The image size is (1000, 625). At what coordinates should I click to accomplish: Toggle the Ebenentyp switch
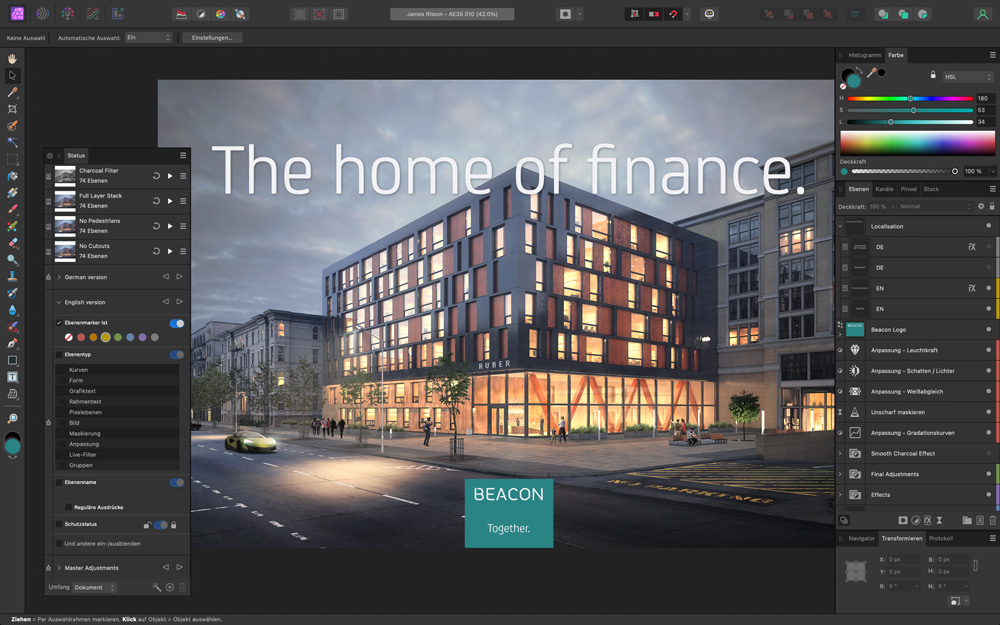coord(177,355)
